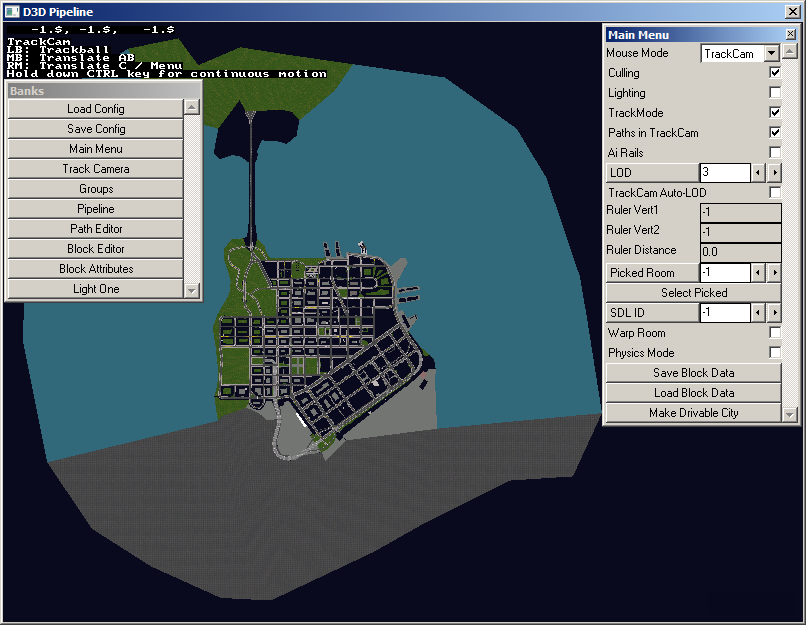Decrease Picked Room with left arrow

pyautogui.click(x=758, y=273)
